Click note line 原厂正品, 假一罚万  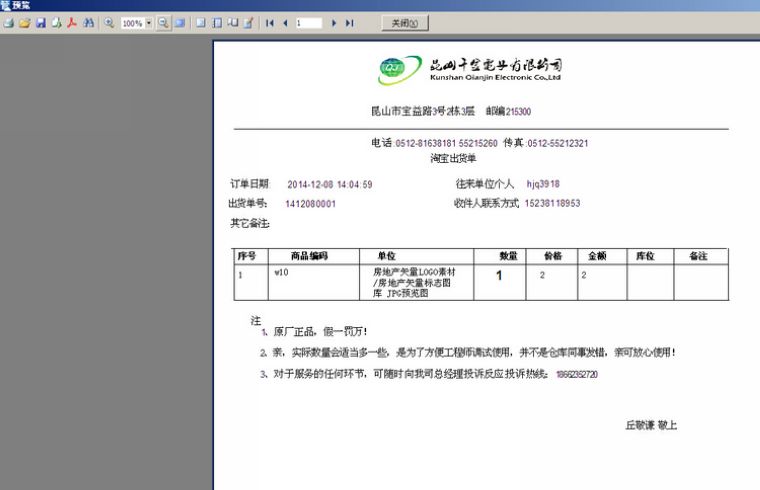pyautogui.click(x=320, y=332)
